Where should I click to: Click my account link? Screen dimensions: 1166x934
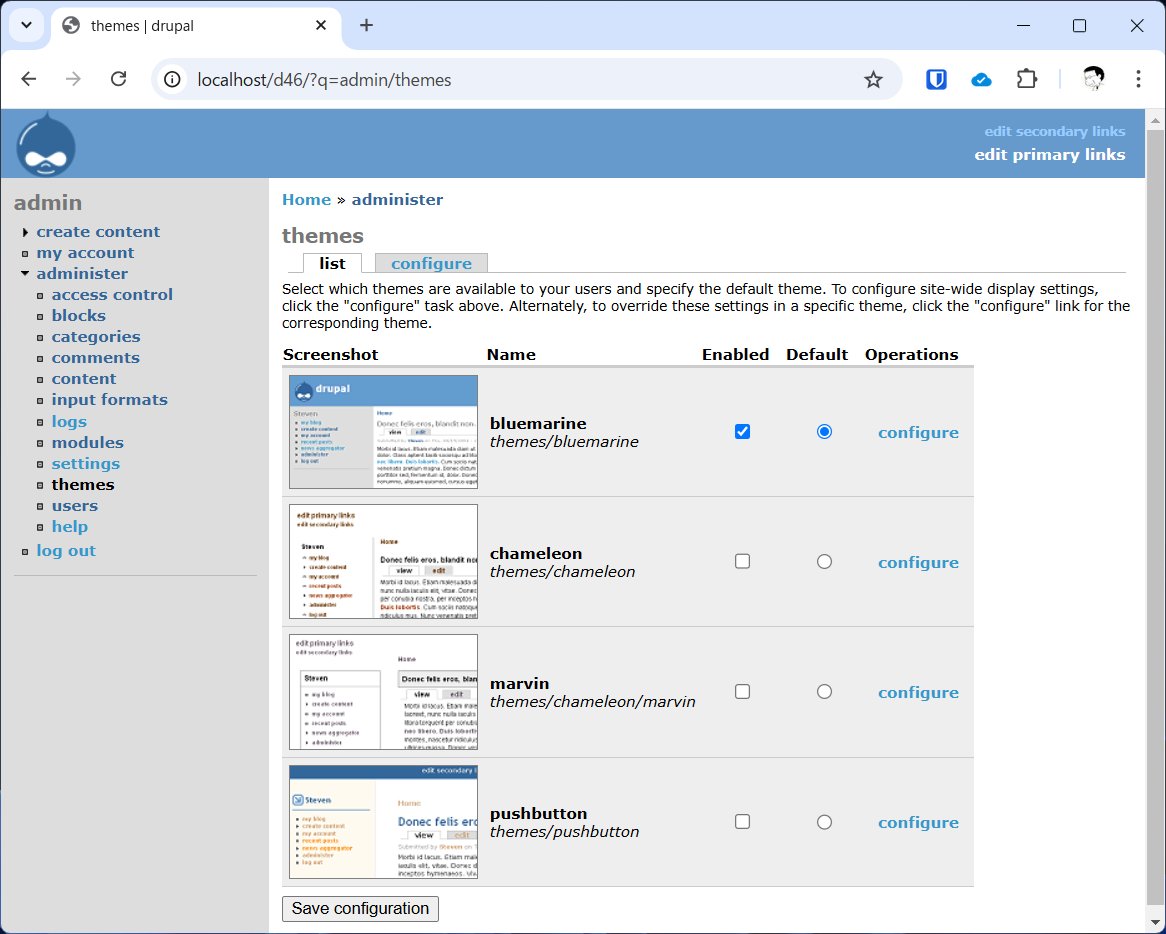click(x=85, y=253)
